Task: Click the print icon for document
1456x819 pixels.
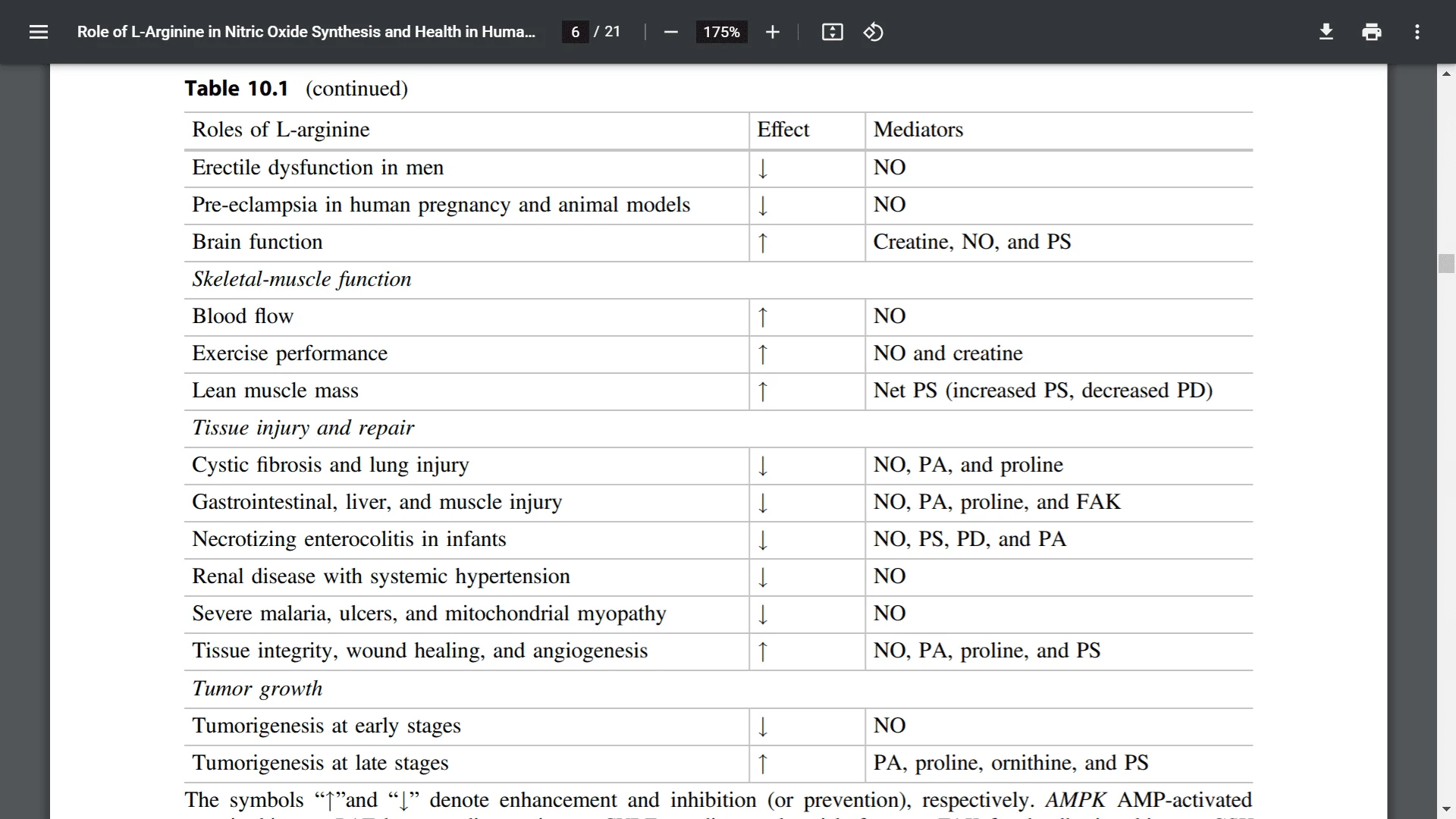Action: [x=1372, y=32]
